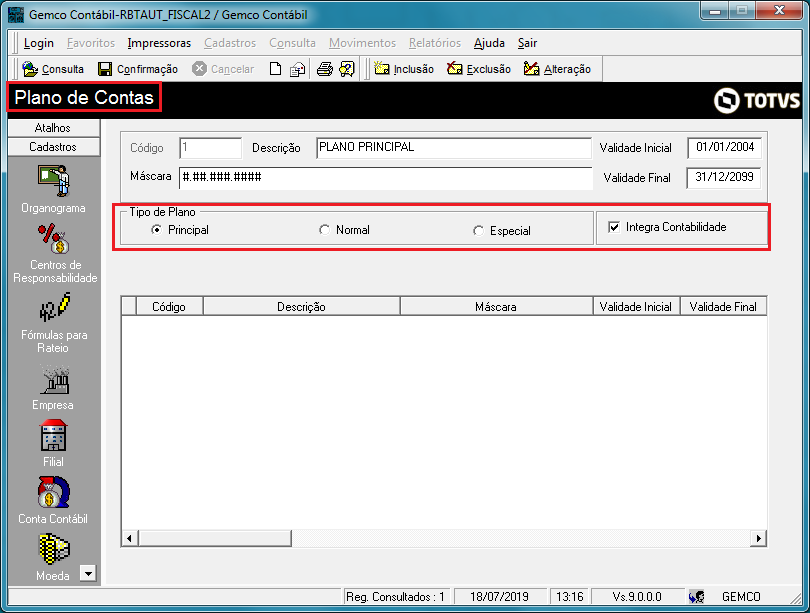Open the Filial building icon
810x613 pixels.
coord(53,435)
